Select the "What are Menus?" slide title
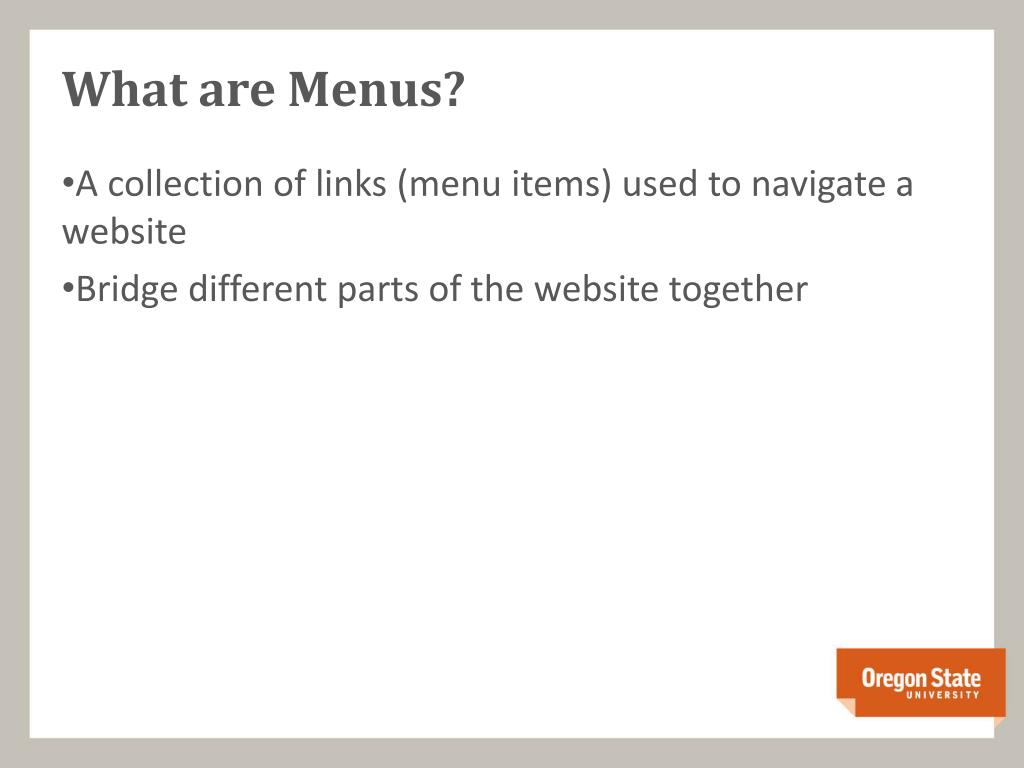This screenshot has width=1024, height=768. (263, 89)
